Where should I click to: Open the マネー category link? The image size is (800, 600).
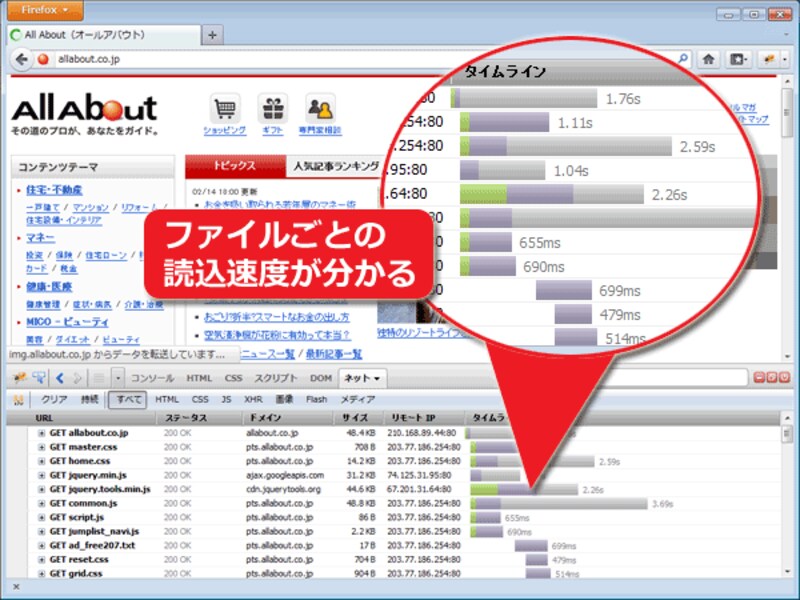pyautogui.click(x=40, y=238)
